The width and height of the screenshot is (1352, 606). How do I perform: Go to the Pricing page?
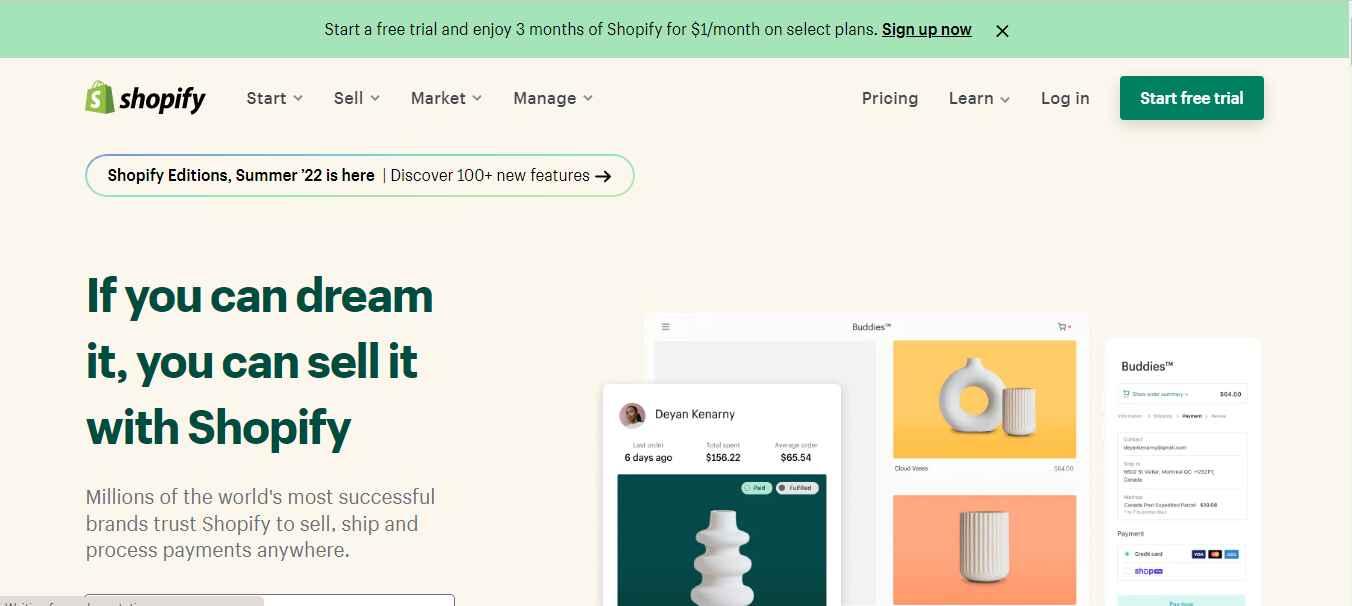tap(890, 98)
